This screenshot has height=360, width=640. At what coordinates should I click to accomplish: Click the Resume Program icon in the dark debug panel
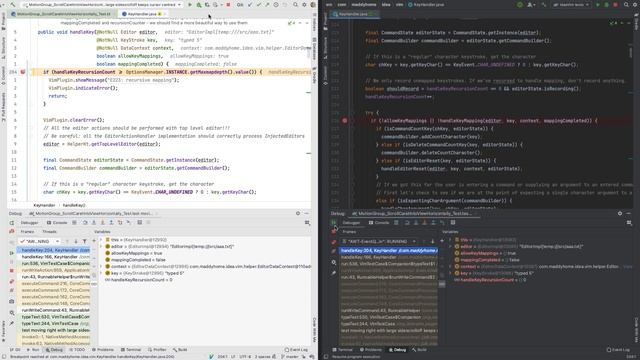click(x=334, y=223)
